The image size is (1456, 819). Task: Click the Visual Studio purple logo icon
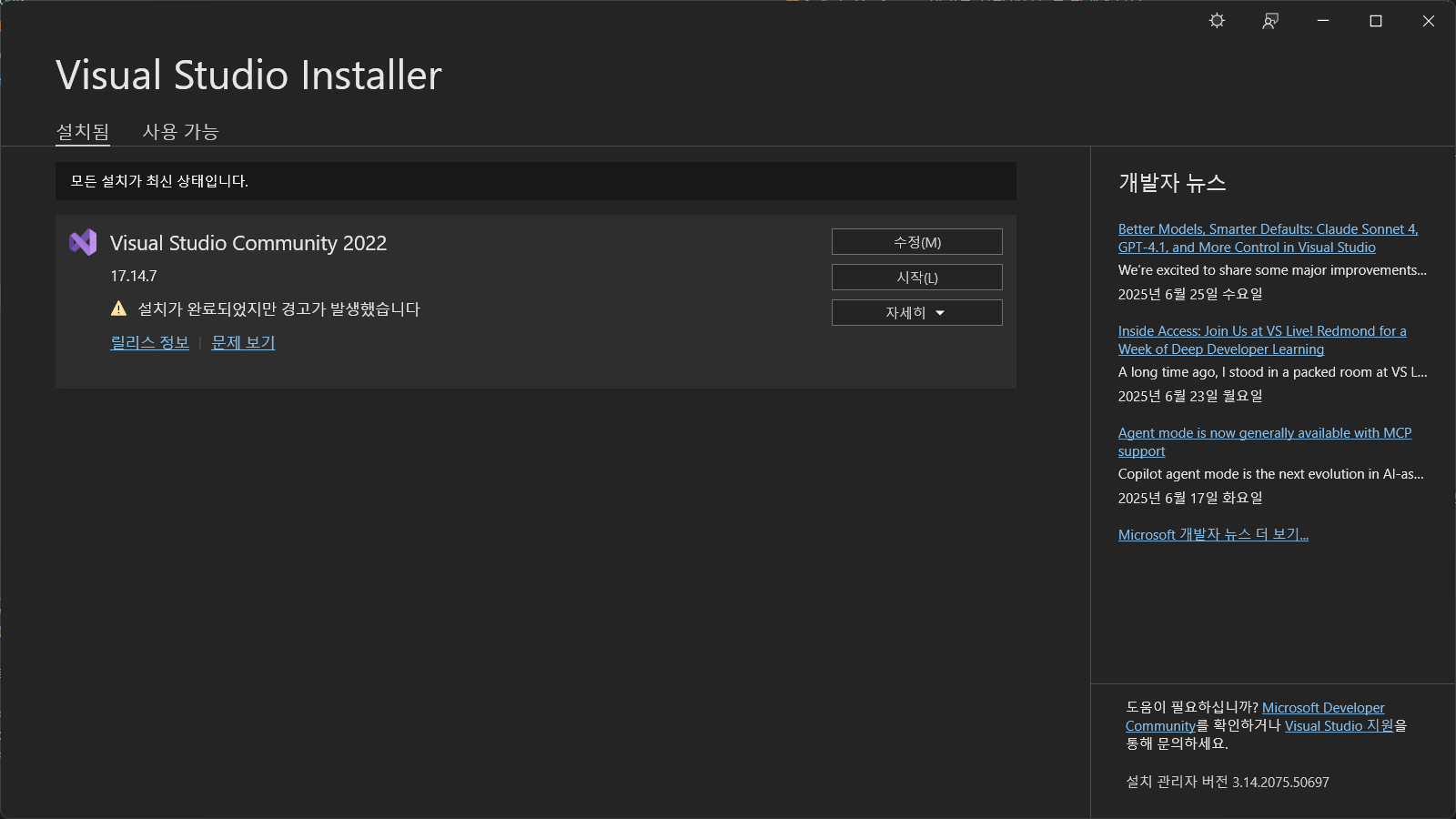(x=83, y=242)
